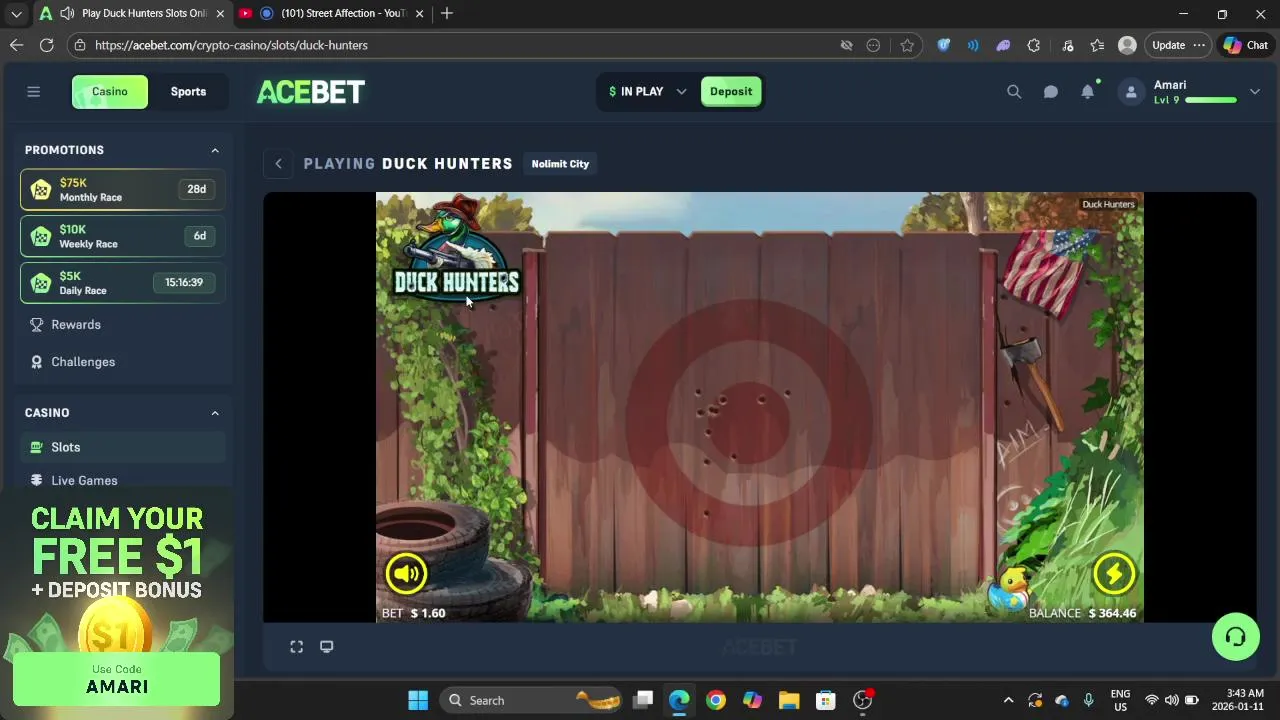
Task: Open a new browser tab
Action: 447,13
